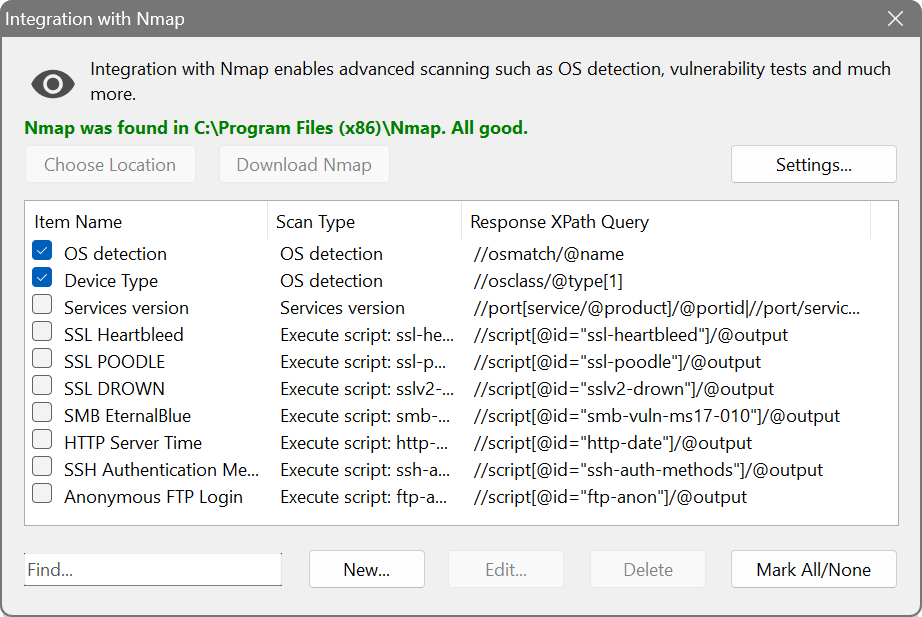Select the SSL Heartbleed item name
922x617 pixels.
124,335
